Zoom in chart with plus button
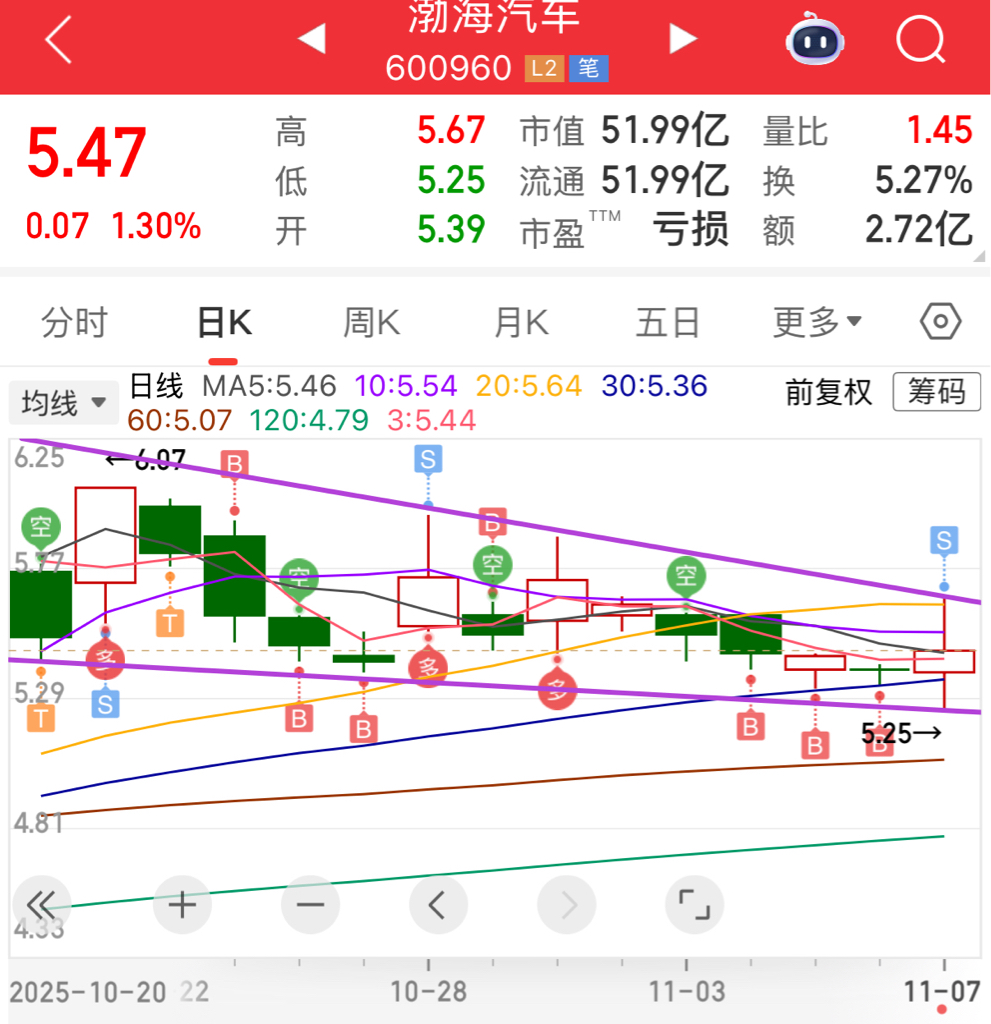 pyautogui.click(x=182, y=905)
